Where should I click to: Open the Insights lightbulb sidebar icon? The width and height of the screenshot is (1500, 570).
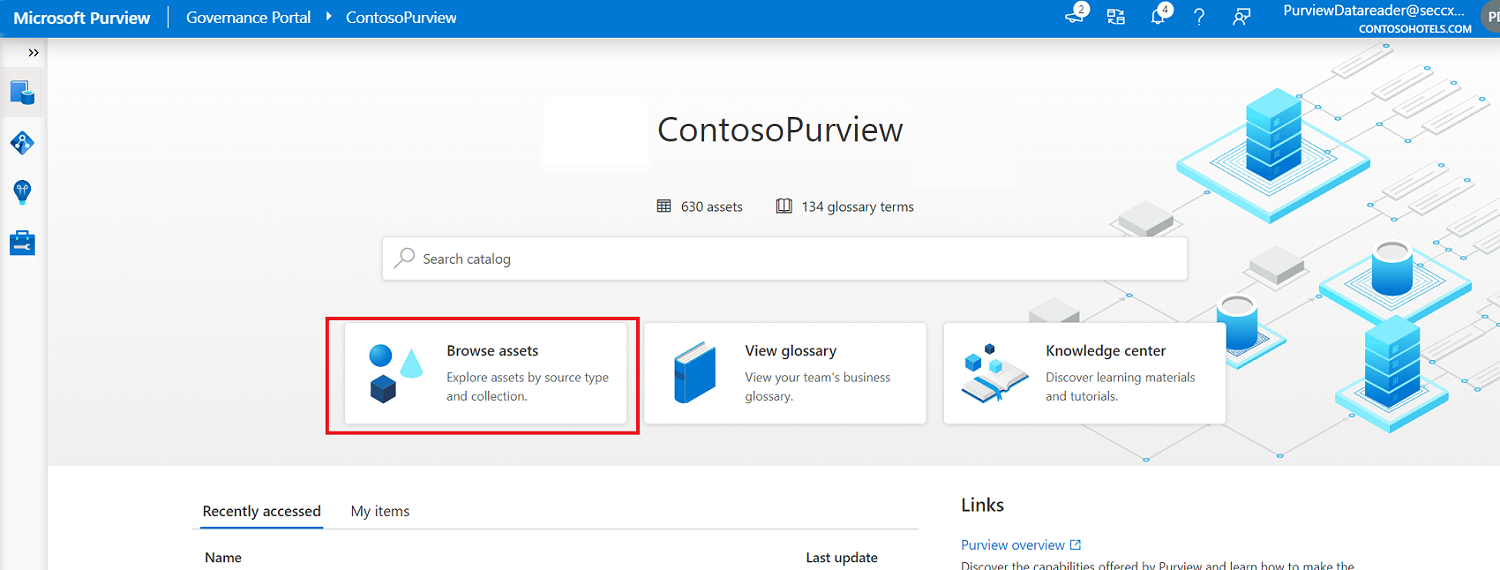[x=22, y=192]
